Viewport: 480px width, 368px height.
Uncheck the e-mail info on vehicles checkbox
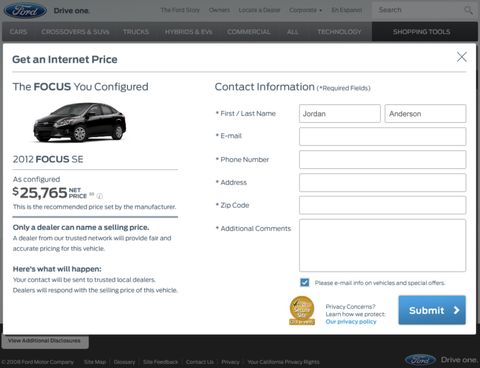point(304,283)
